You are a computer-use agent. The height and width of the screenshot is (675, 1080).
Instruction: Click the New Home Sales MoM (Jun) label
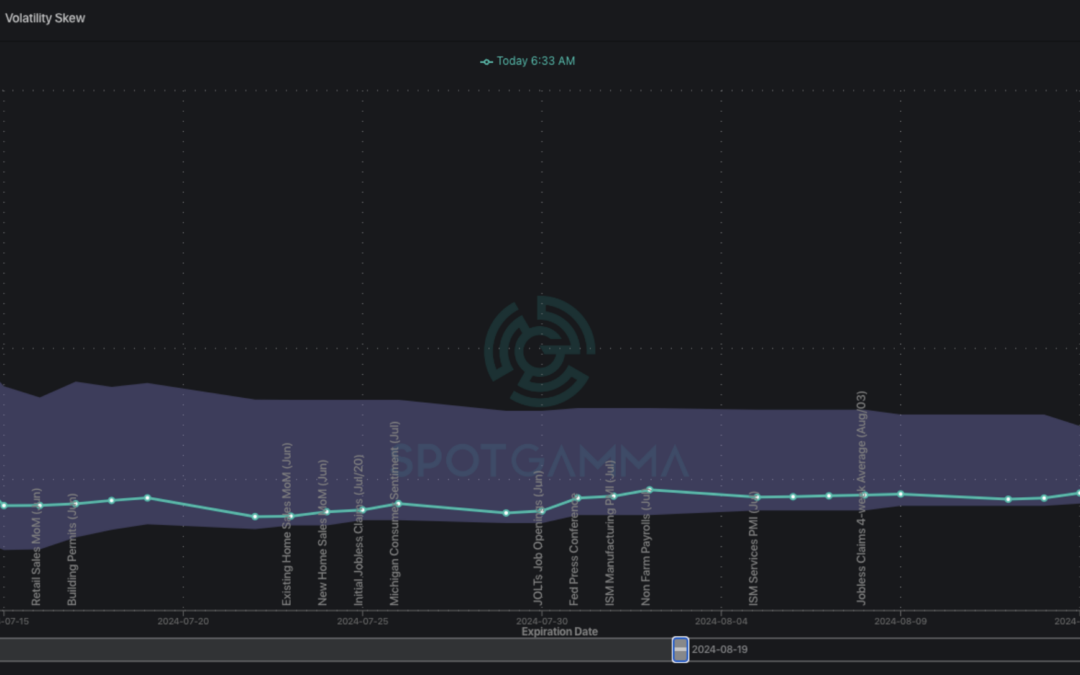pyautogui.click(x=323, y=533)
